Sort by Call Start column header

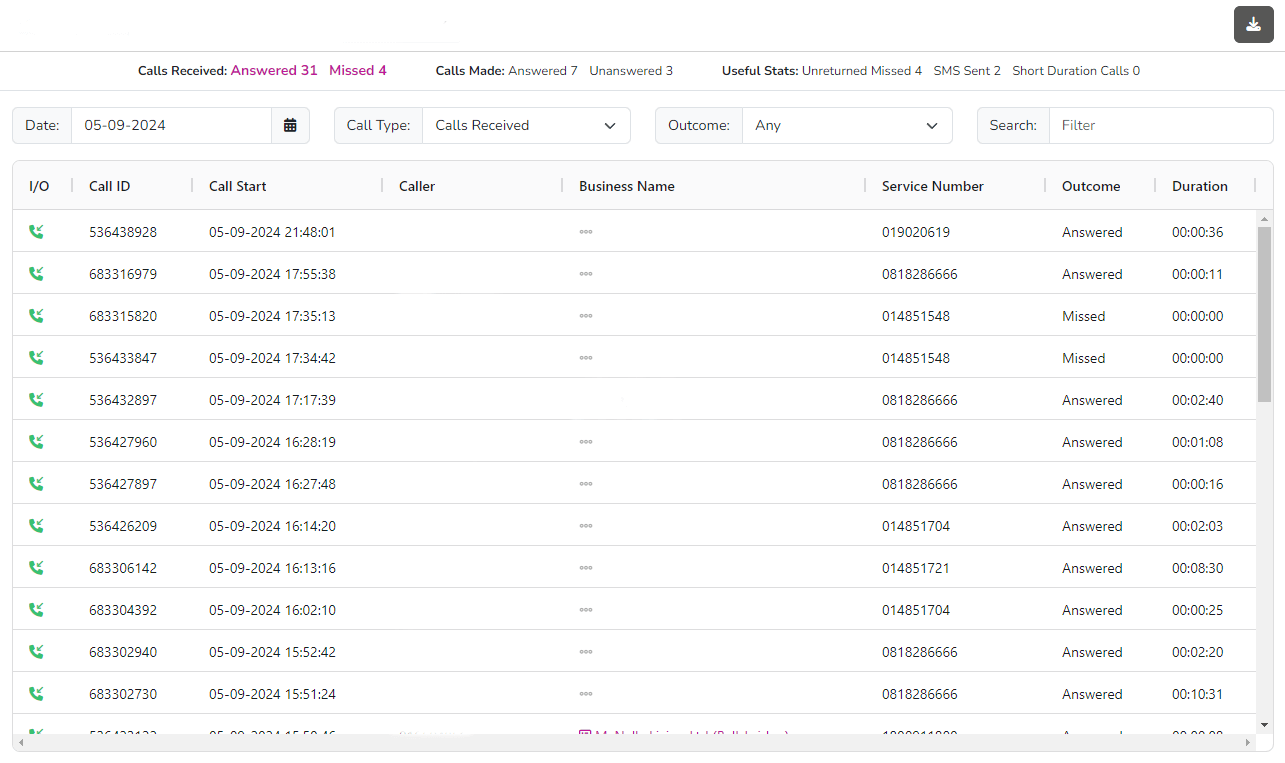tap(238, 186)
